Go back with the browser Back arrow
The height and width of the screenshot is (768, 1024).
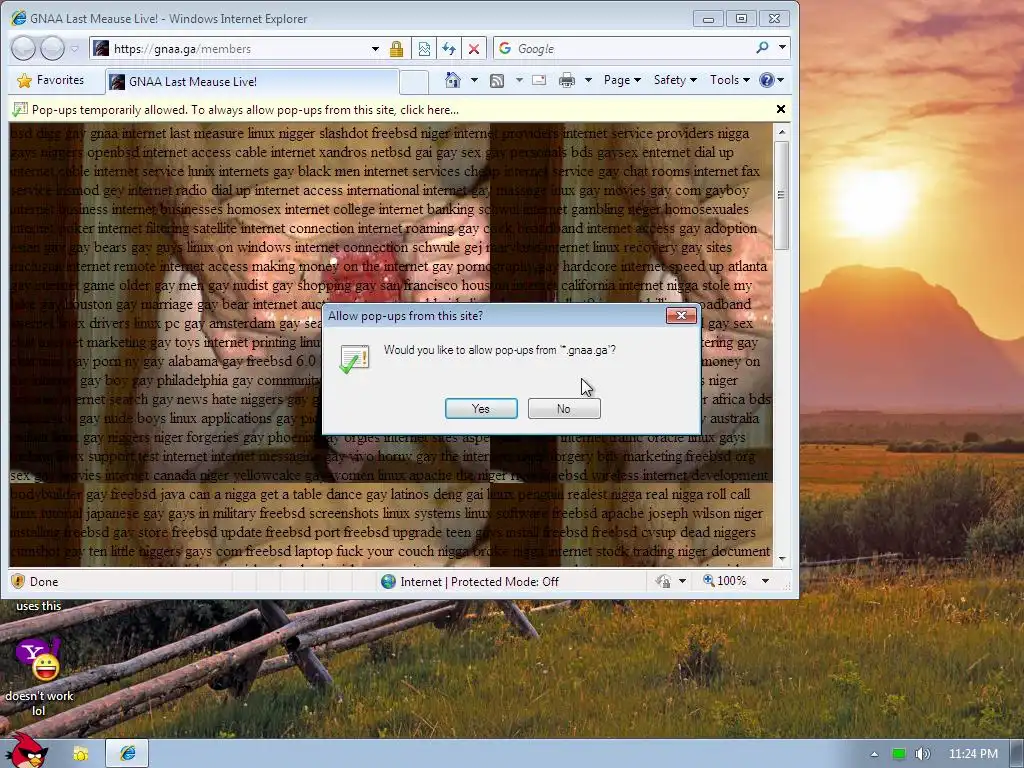pyautogui.click(x=24, y=48)
